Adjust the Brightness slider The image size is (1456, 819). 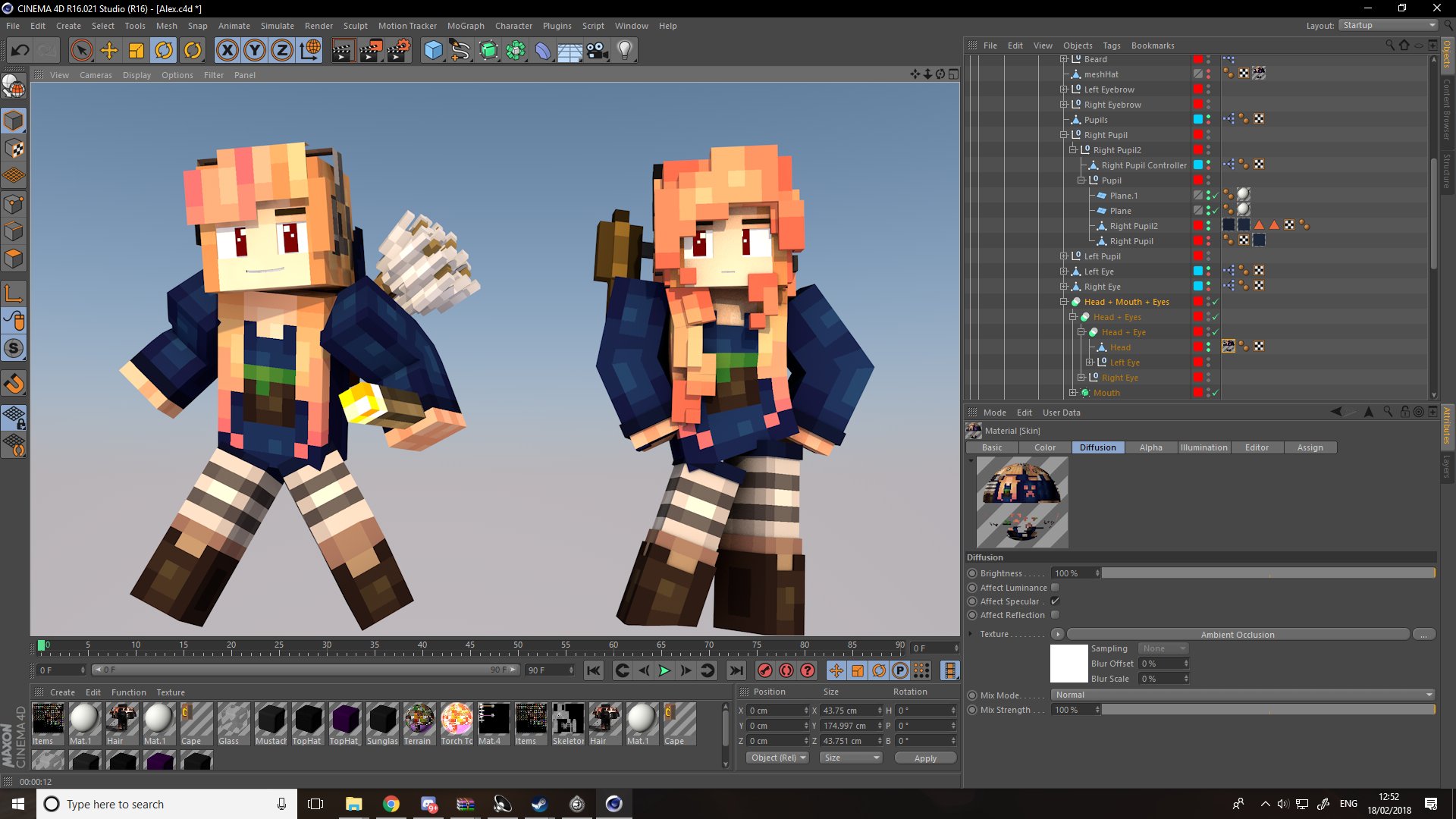1267,573
